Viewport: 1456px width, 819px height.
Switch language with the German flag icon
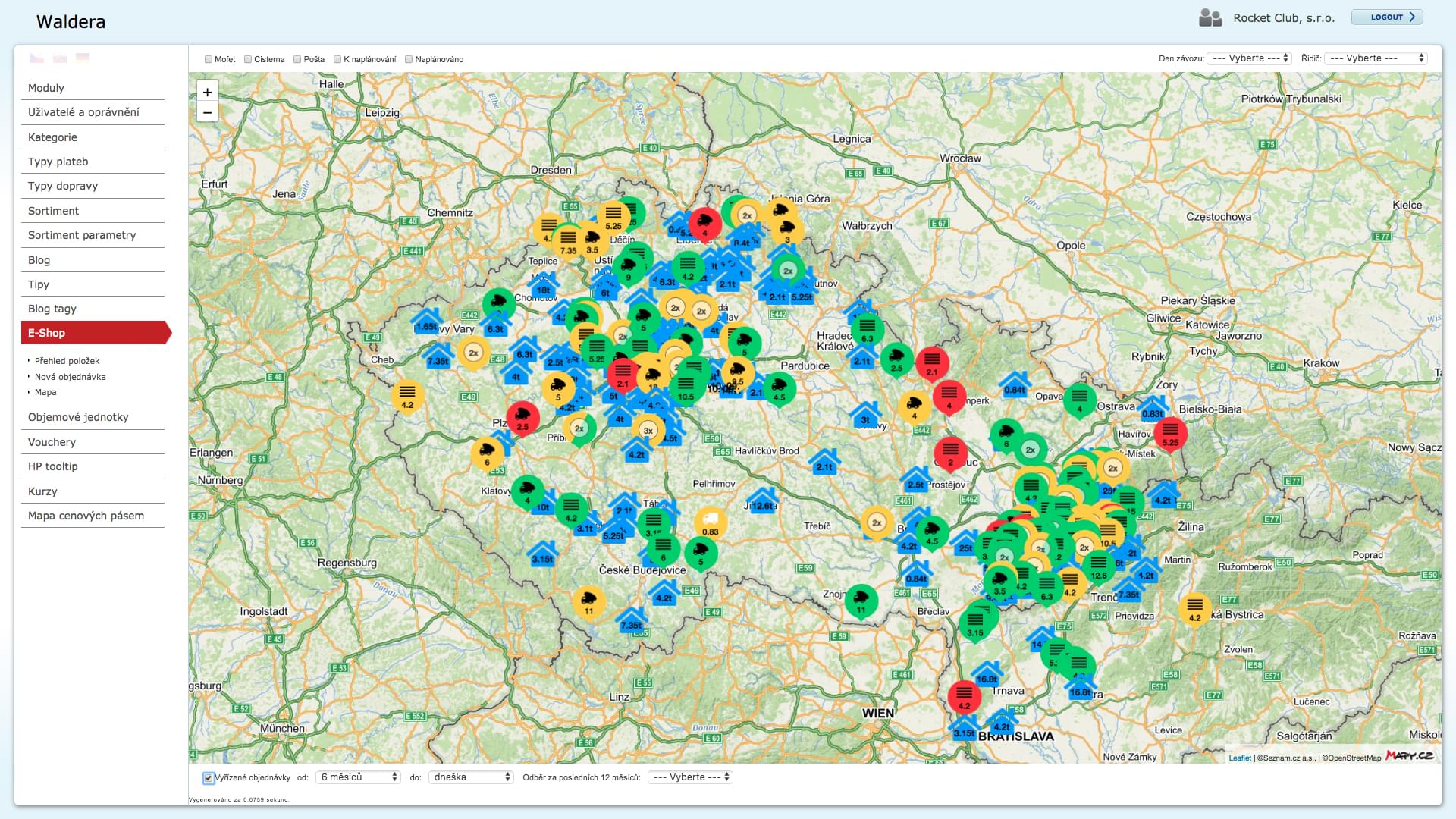click(83, 58)
